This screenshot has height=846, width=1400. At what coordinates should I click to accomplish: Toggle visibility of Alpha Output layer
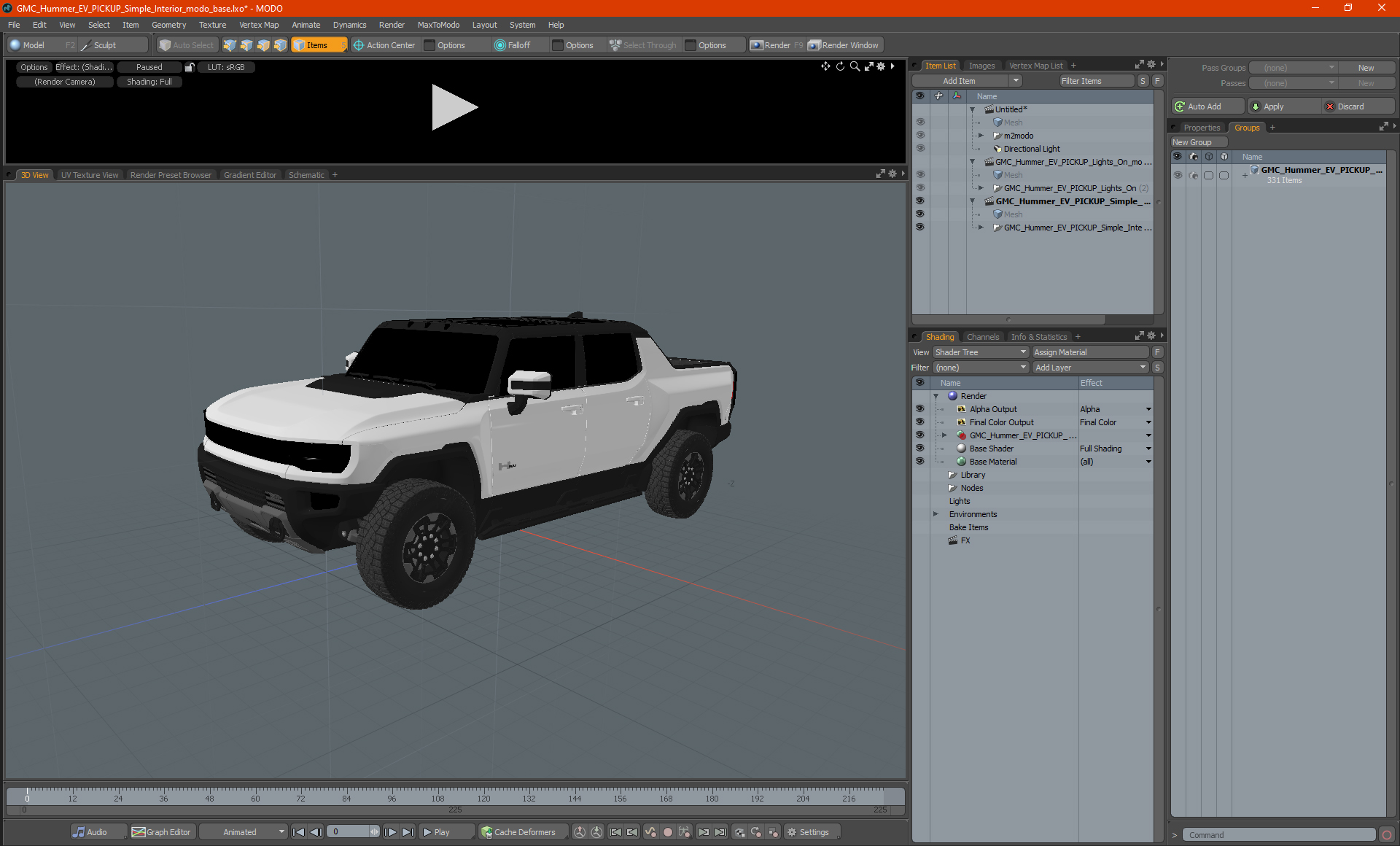click(x=920, y=409)
